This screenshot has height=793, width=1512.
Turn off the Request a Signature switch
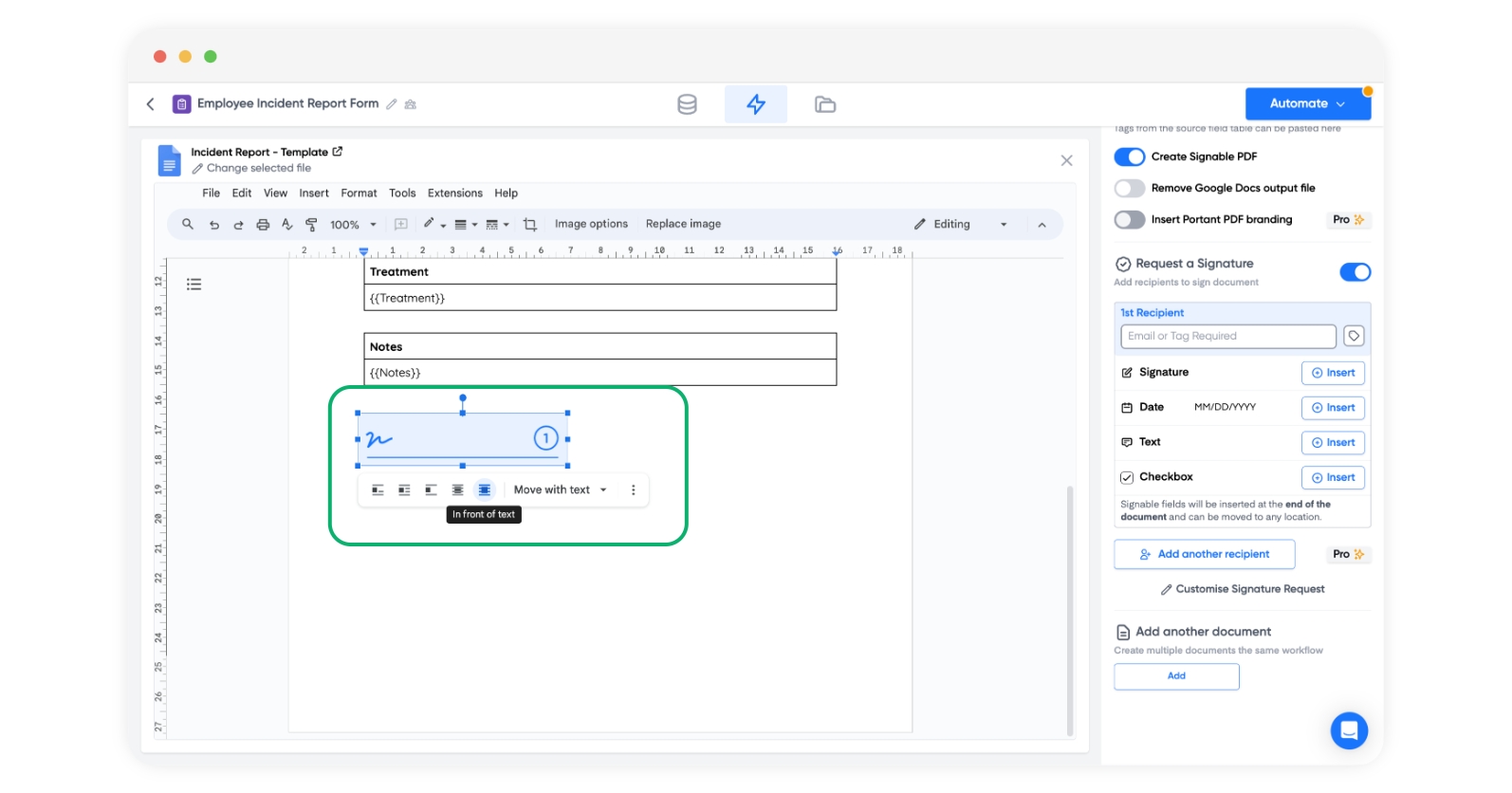click(1355, 272)
